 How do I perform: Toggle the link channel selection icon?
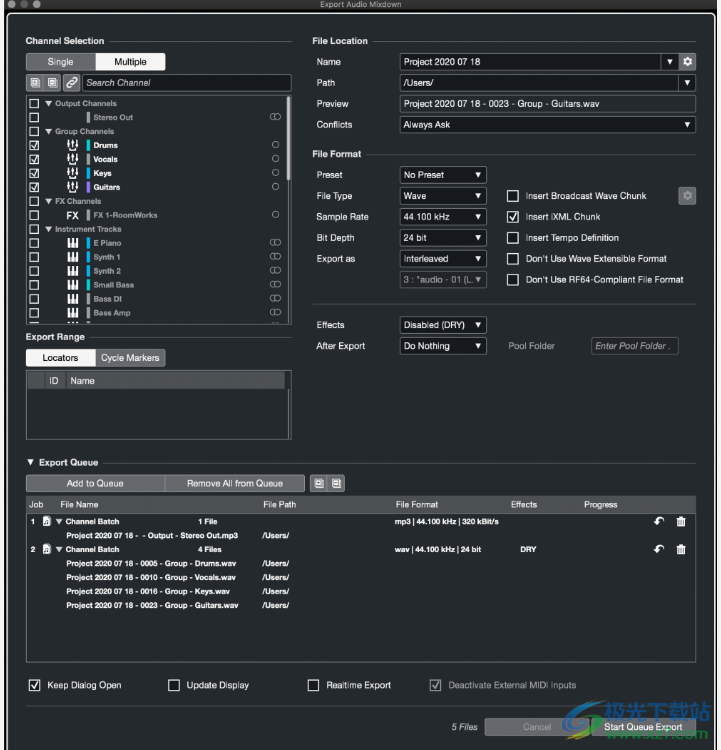click(x=71, y=83)
